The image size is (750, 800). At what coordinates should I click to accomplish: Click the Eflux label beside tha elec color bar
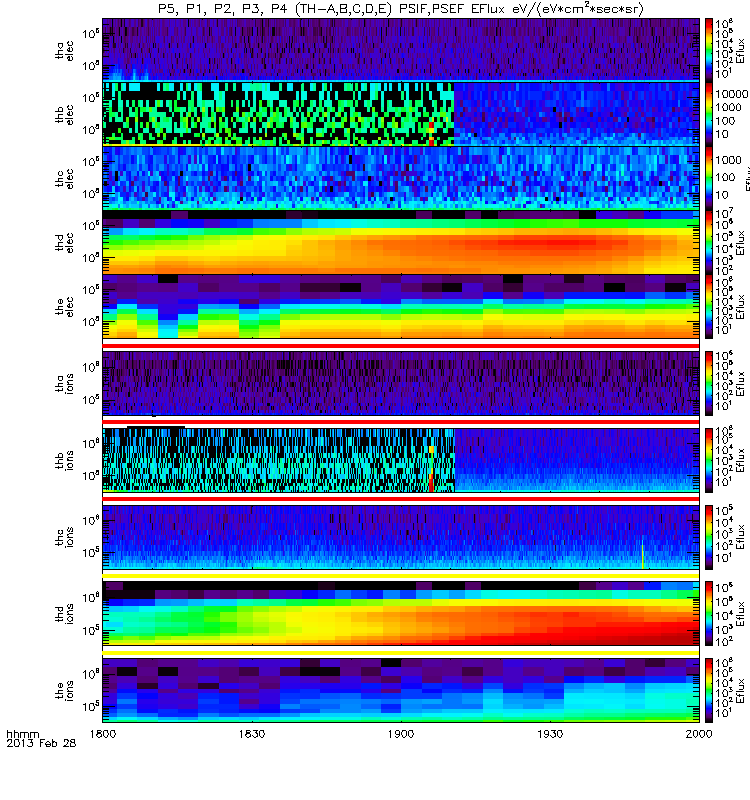tap(741, 50)
